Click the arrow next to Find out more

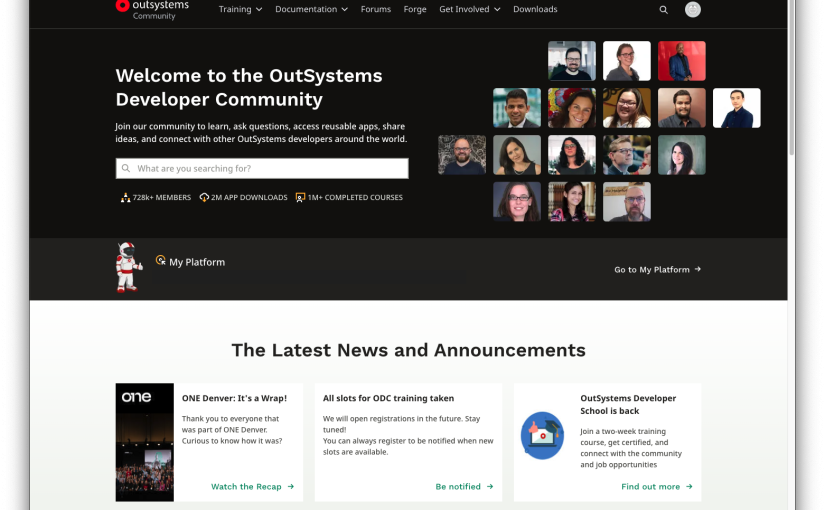(x=689, y=486)
